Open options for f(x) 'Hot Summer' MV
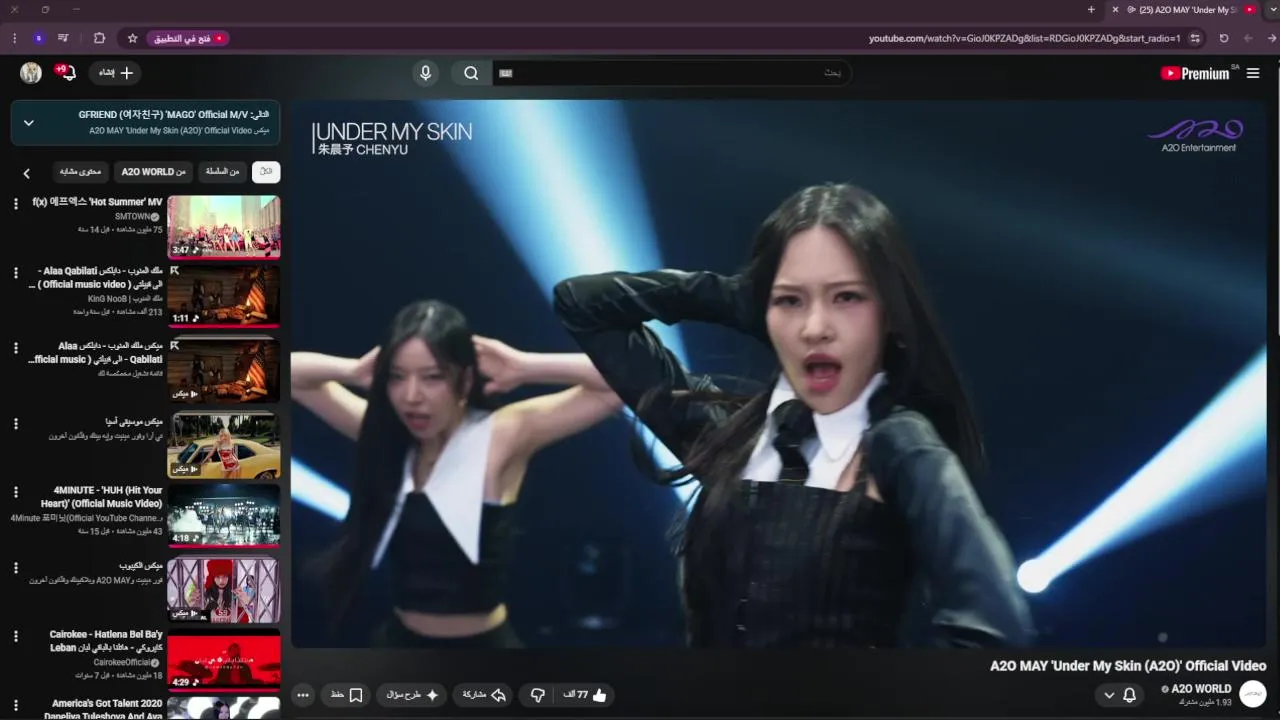Viewport: 1280px width, 720px height. point(15,204)
